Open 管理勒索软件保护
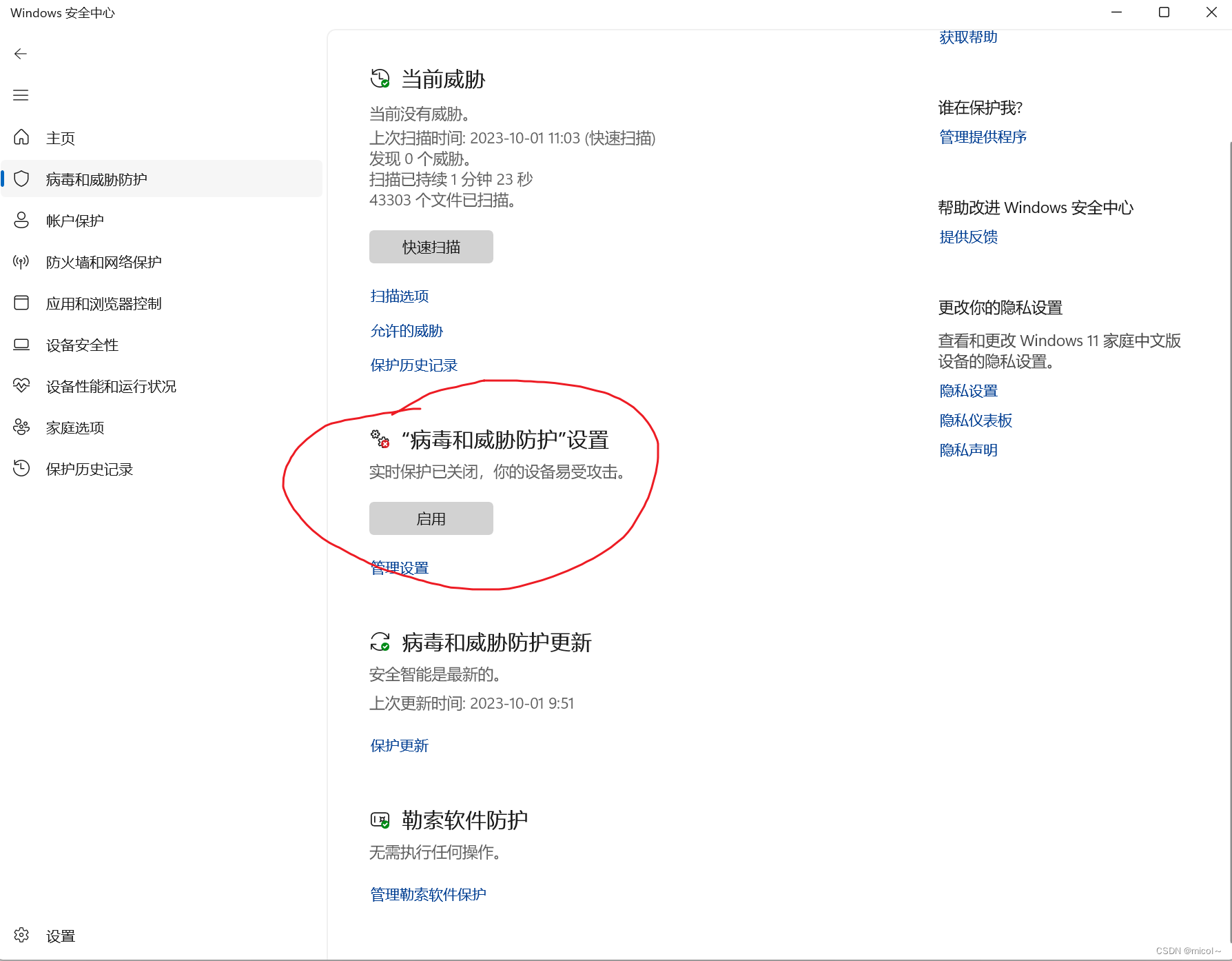 (427, 893)
